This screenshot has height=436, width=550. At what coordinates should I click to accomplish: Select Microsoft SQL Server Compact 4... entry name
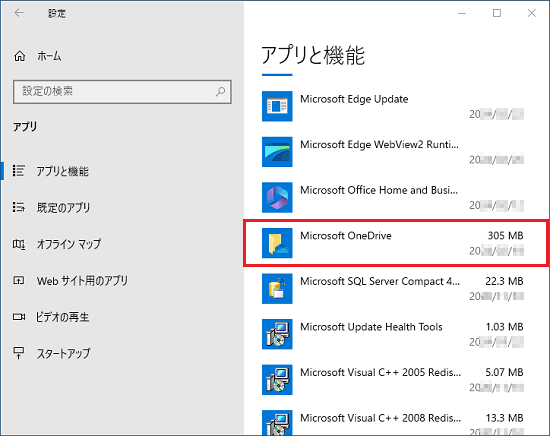[380, 281]
